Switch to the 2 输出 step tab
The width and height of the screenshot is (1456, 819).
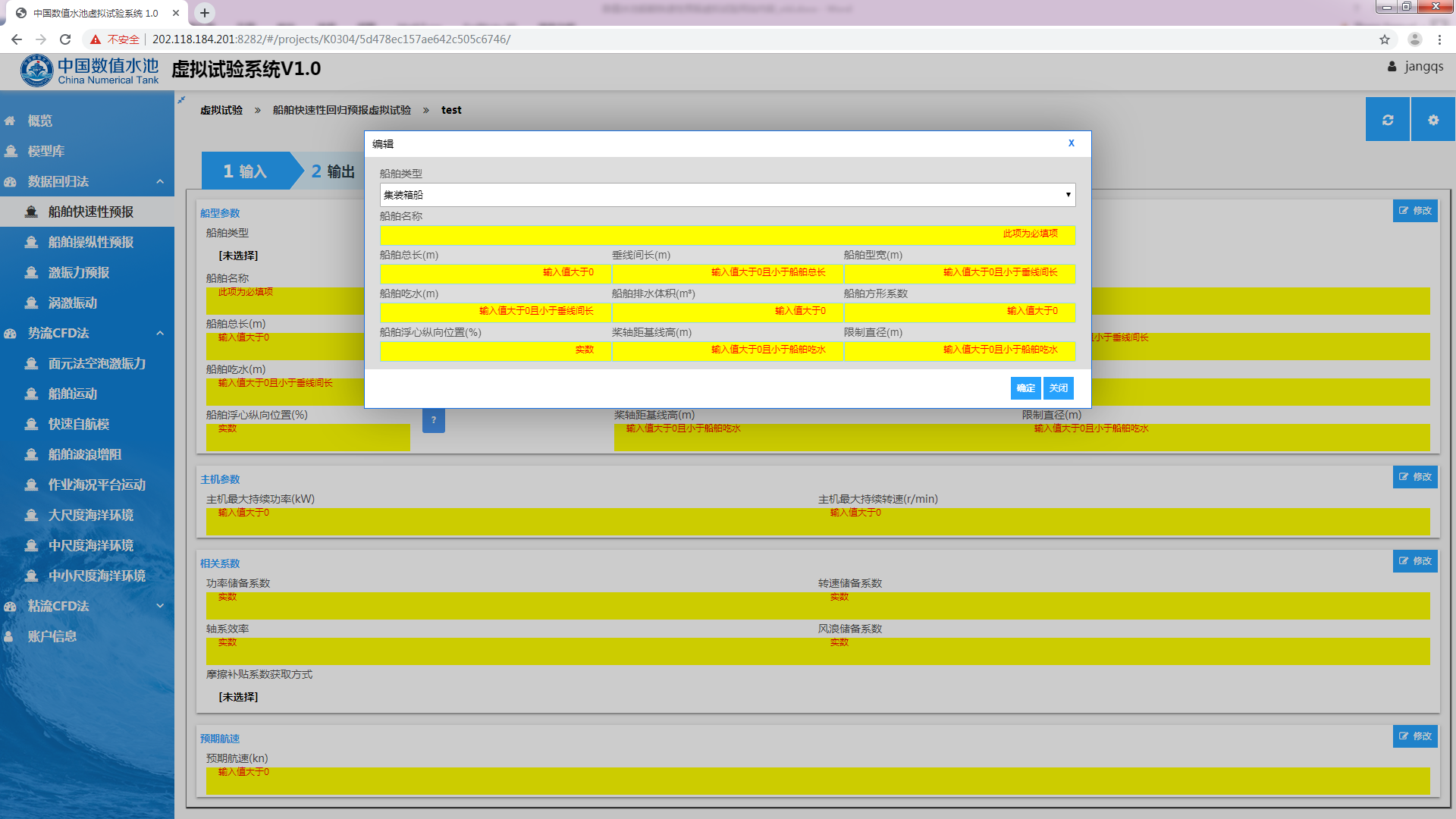pyautogui.click(x=332, y=171)
